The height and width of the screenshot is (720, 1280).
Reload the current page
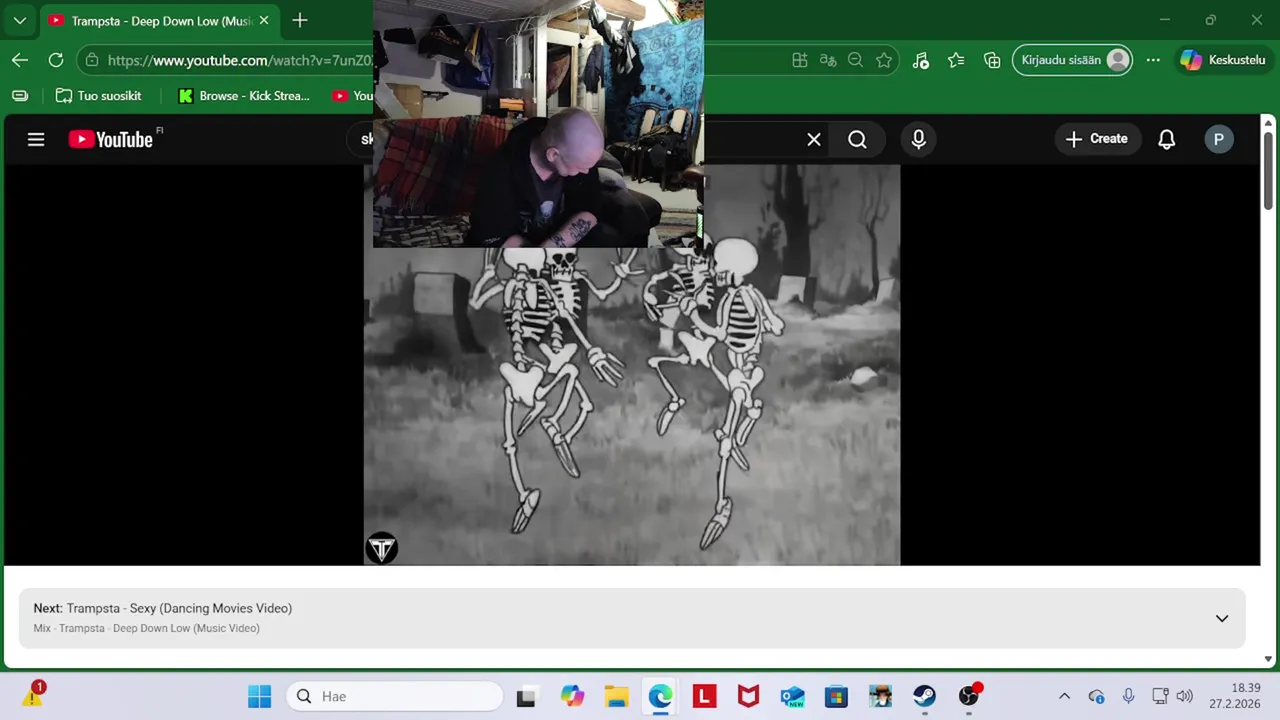56,60
